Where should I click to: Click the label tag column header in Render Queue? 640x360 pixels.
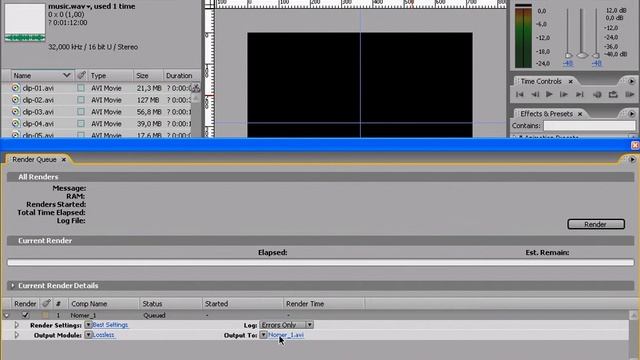tap(46, 304)
